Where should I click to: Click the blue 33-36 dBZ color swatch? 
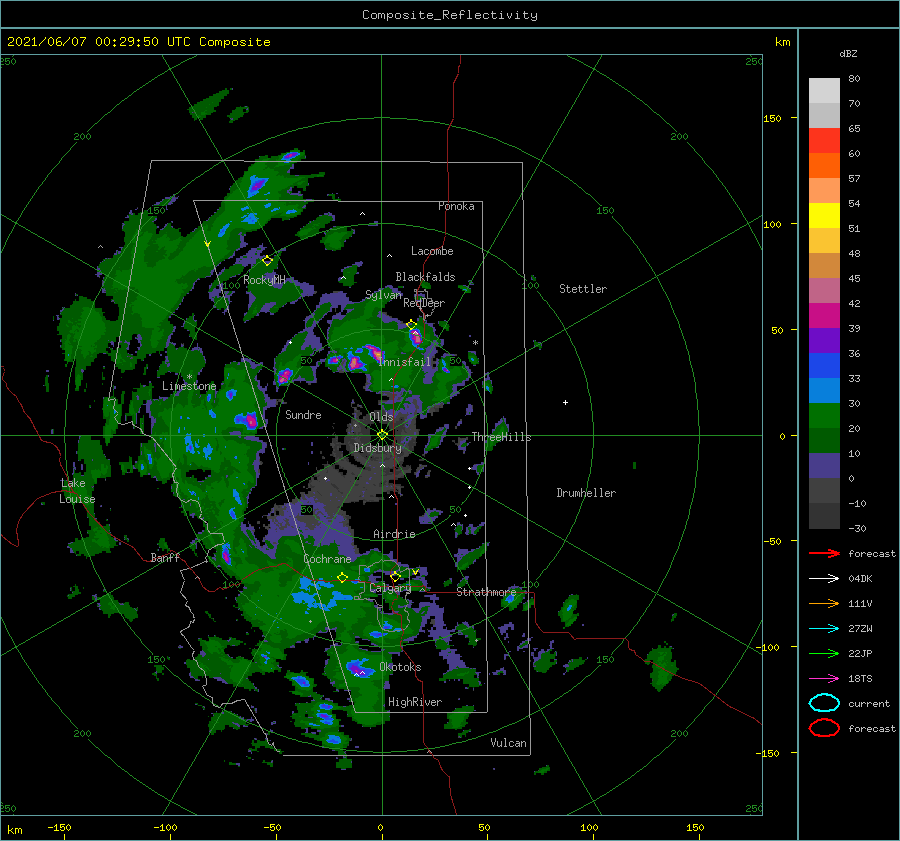pyautogui.click(x=824, y=366)
